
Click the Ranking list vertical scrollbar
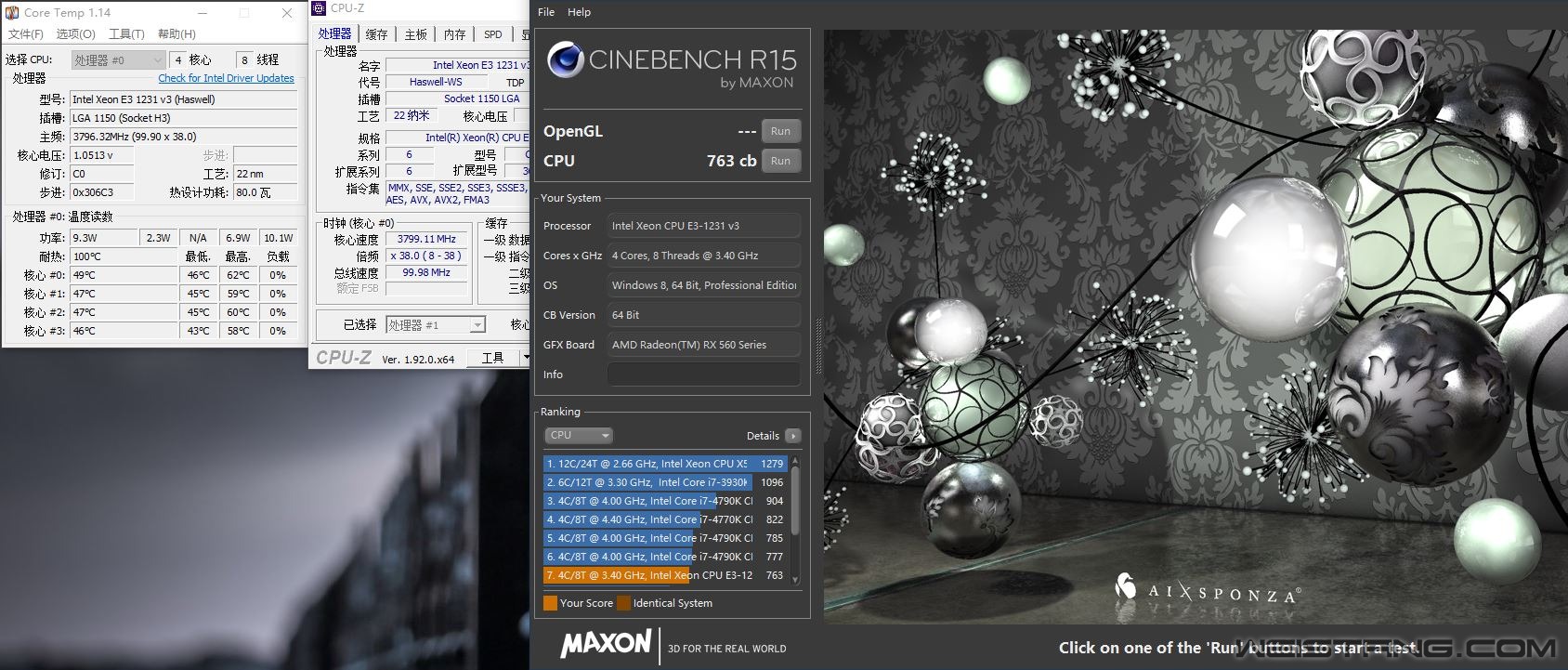pyautogui.click(x=795, y=519)
